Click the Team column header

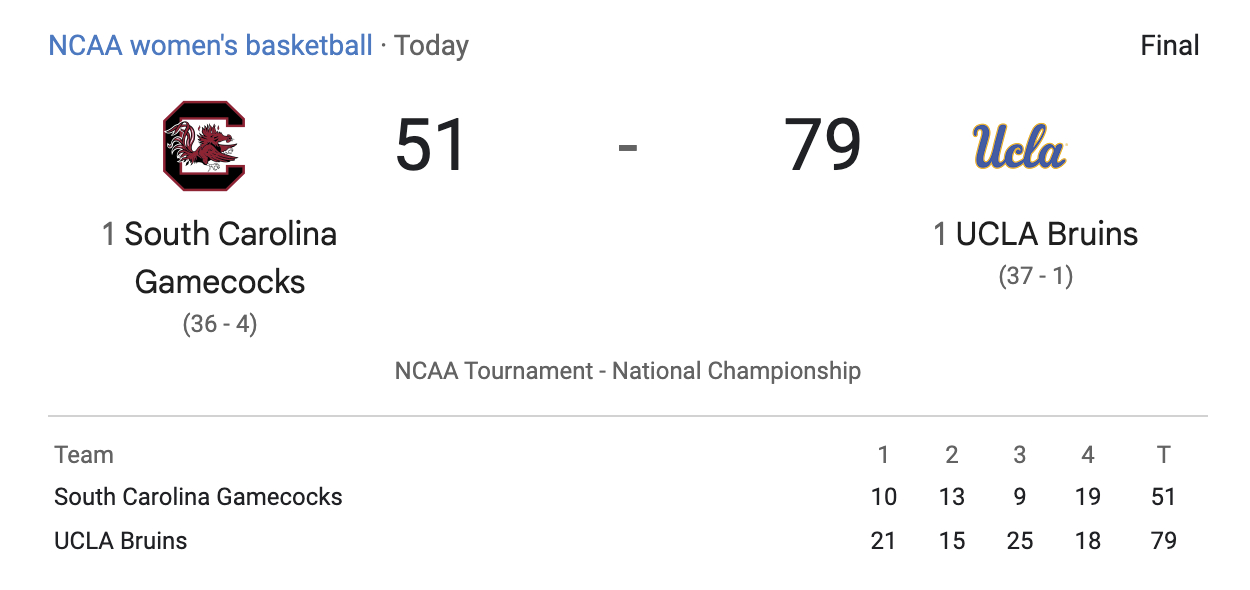84,455
